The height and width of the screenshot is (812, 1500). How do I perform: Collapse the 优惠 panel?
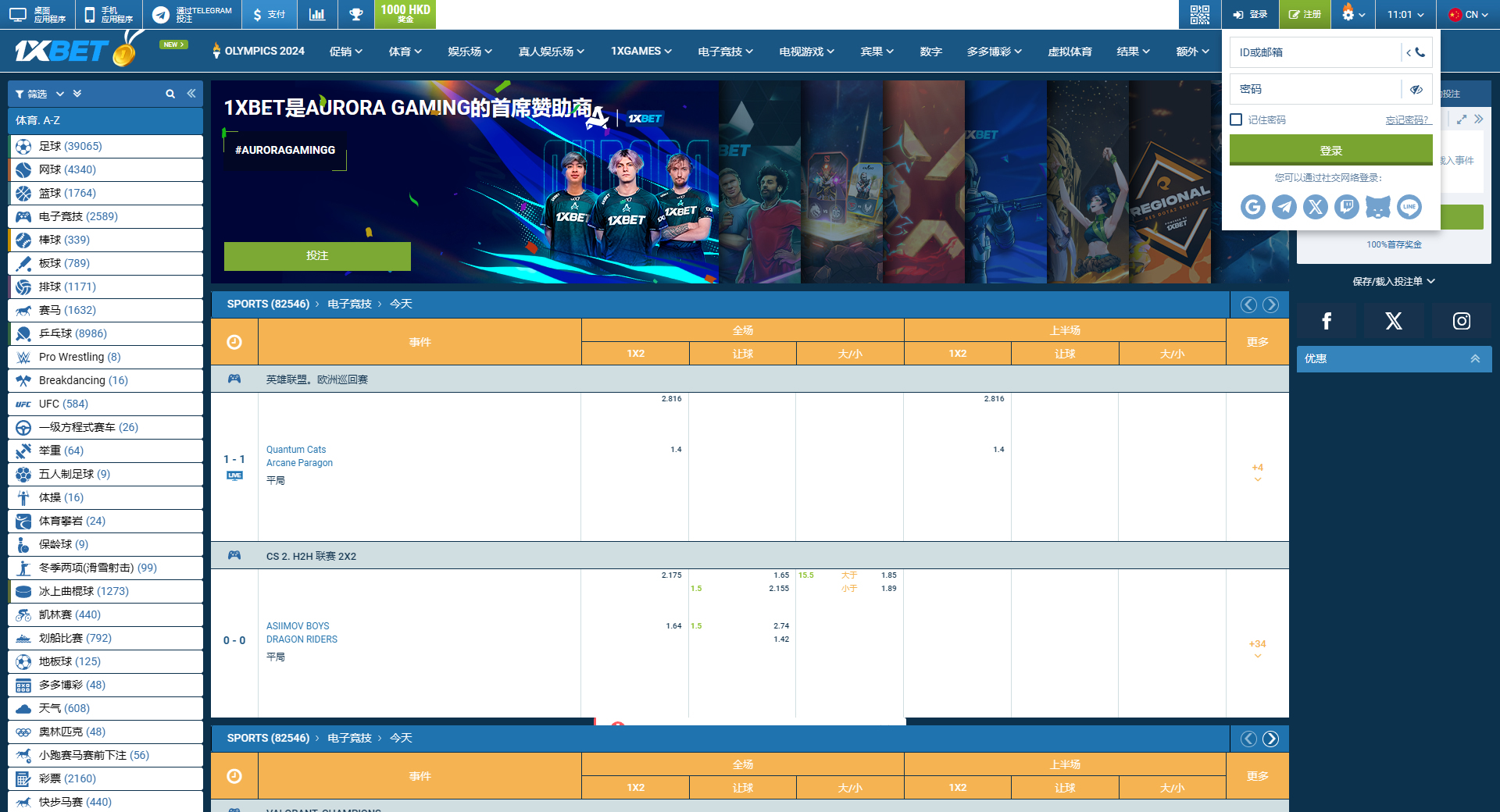click(x=1475, y=359)
